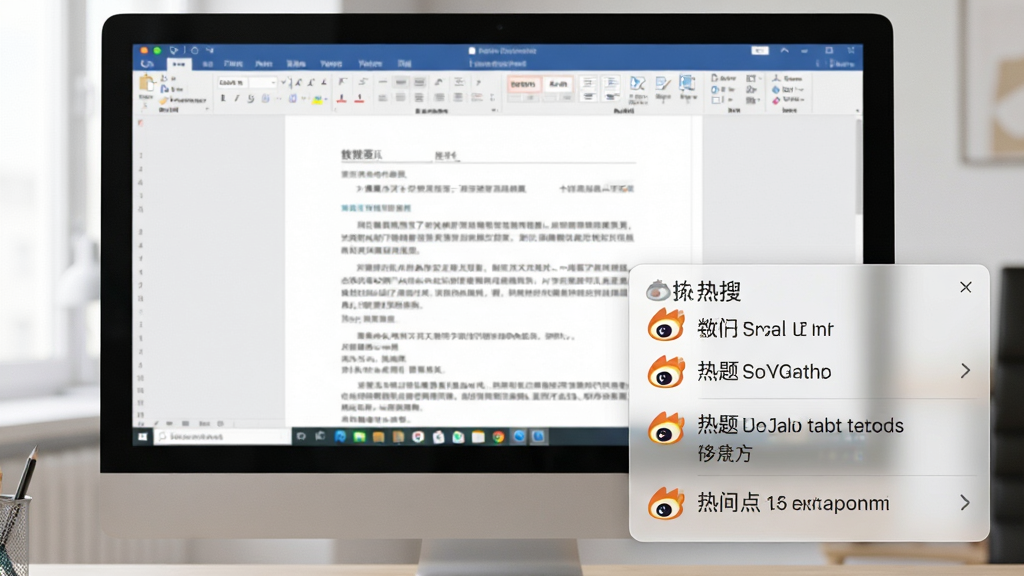The height and width of the screenshot is (576, 1024).
Task: Expand the 热间点 15 row chevron
Action: [965, 502]
